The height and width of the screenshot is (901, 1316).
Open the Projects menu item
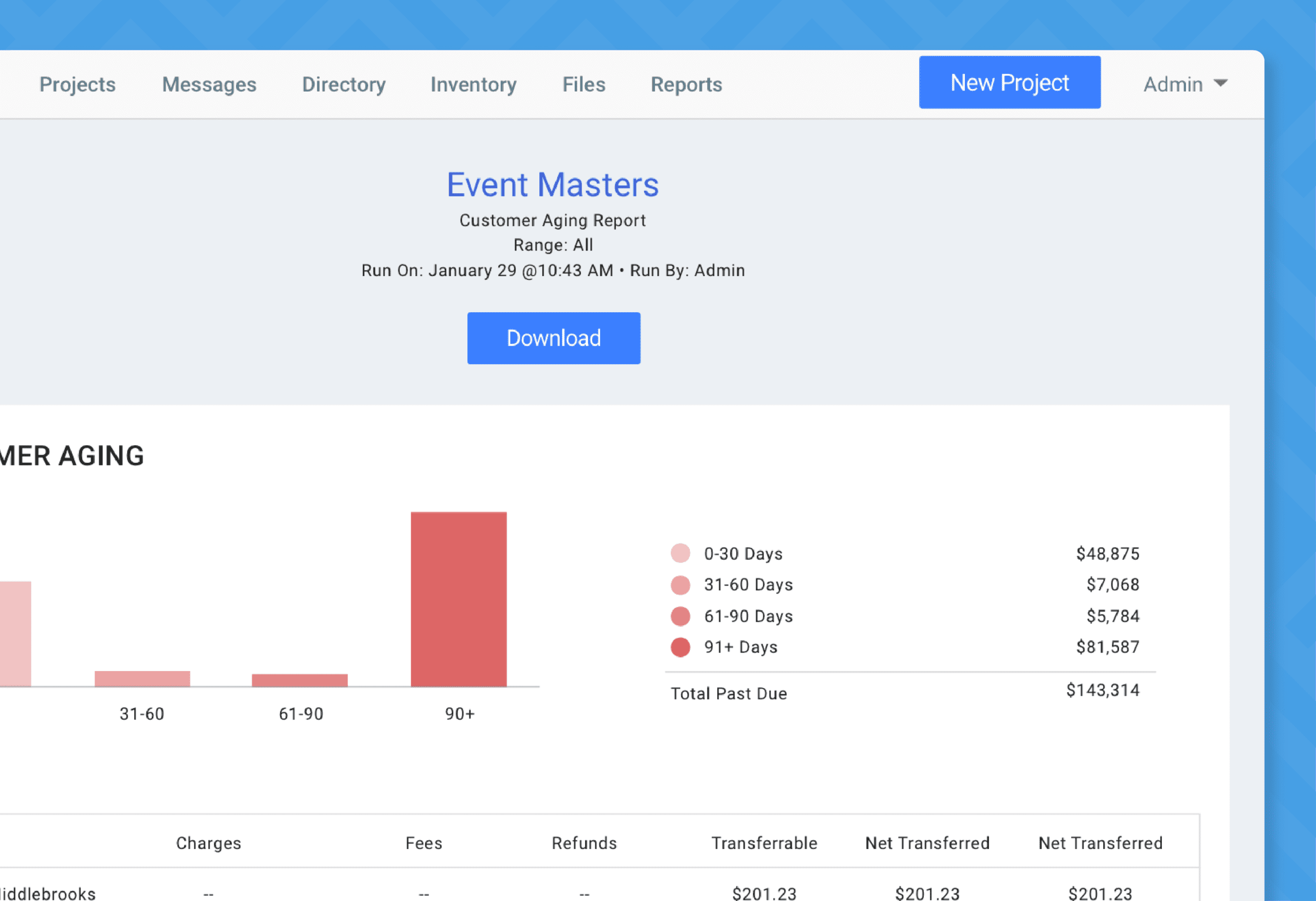coord(78,84)
